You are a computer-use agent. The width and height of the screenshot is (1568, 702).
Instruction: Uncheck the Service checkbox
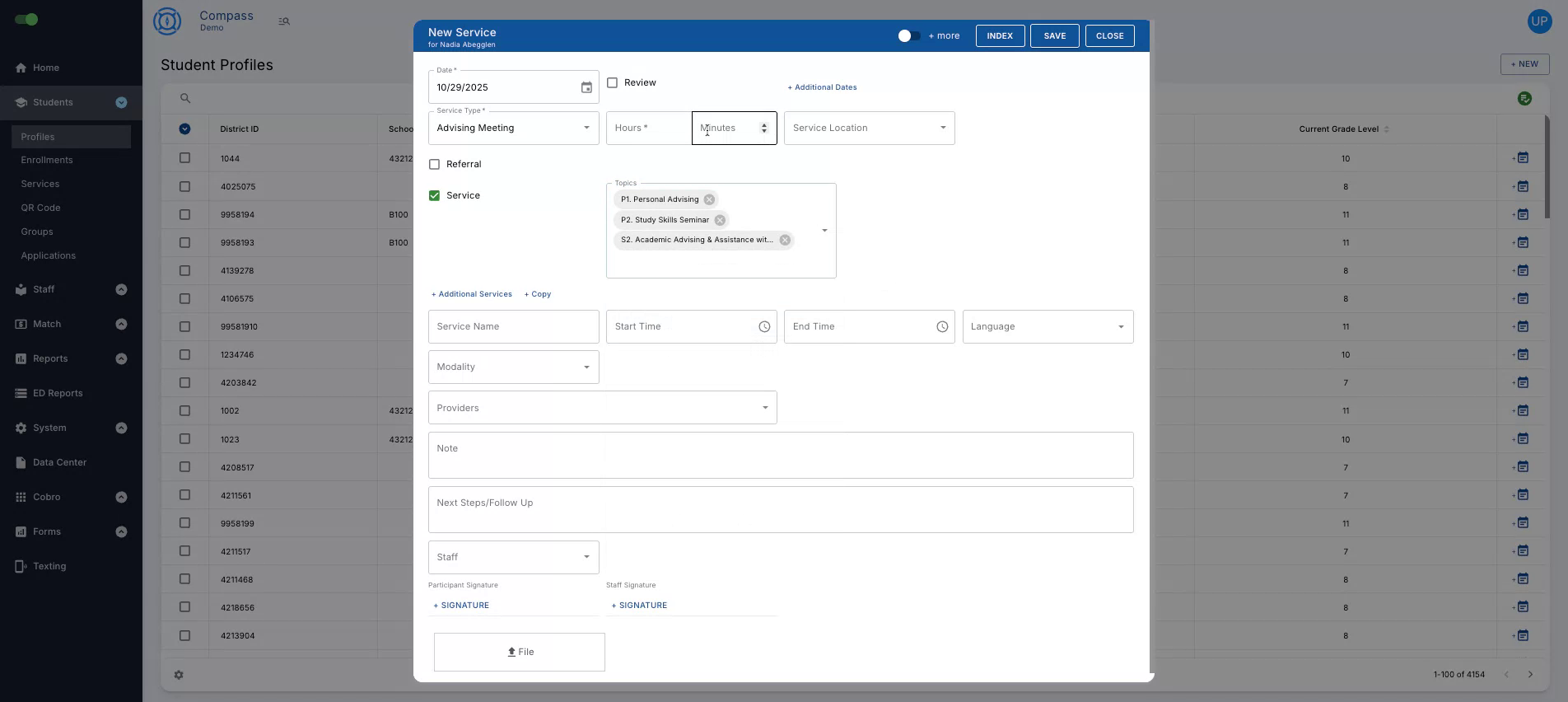(435, 196)
